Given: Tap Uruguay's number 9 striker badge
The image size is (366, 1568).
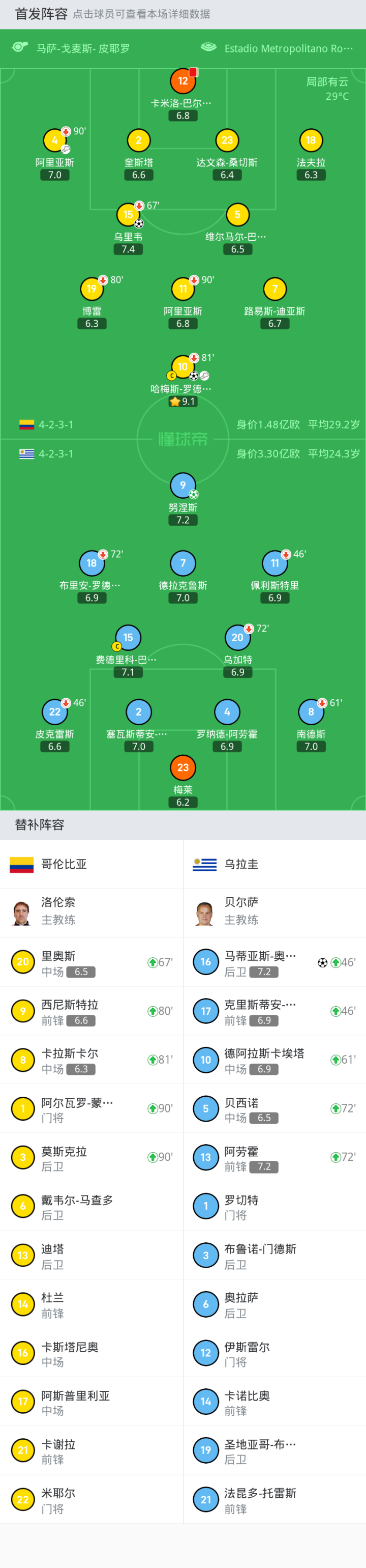Looking at the screenshot, I should pyautogui.click(x=182, y=485).
